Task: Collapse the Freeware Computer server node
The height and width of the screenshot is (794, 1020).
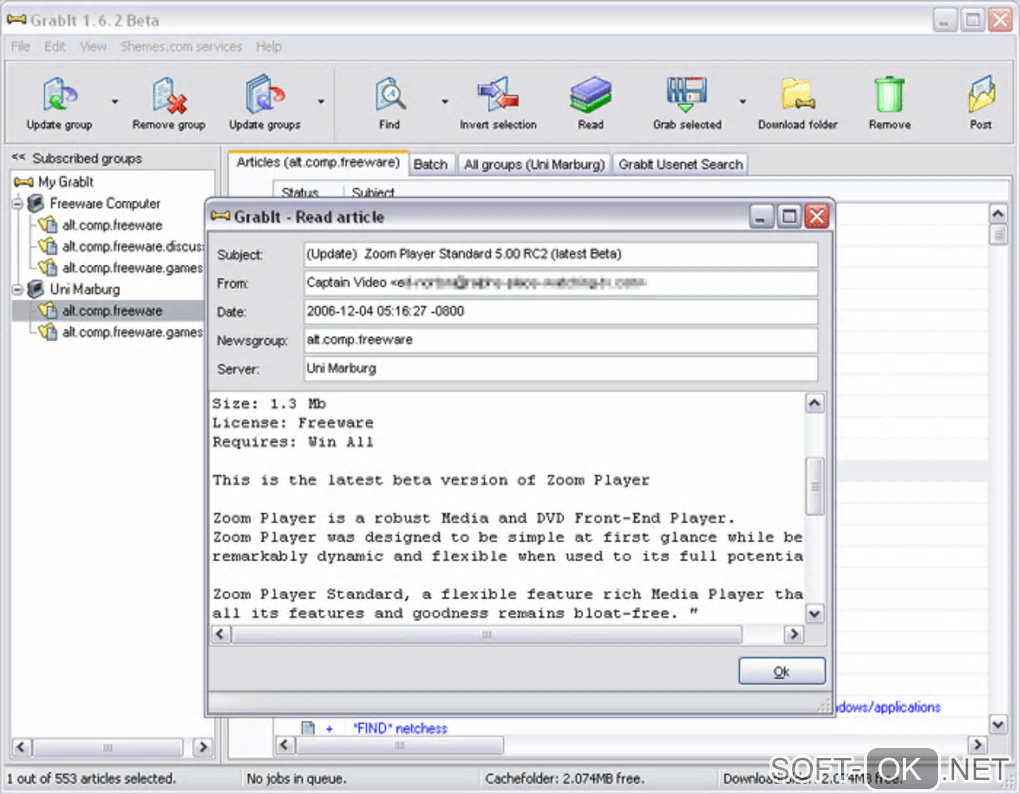Action: (x=18, y=204)
